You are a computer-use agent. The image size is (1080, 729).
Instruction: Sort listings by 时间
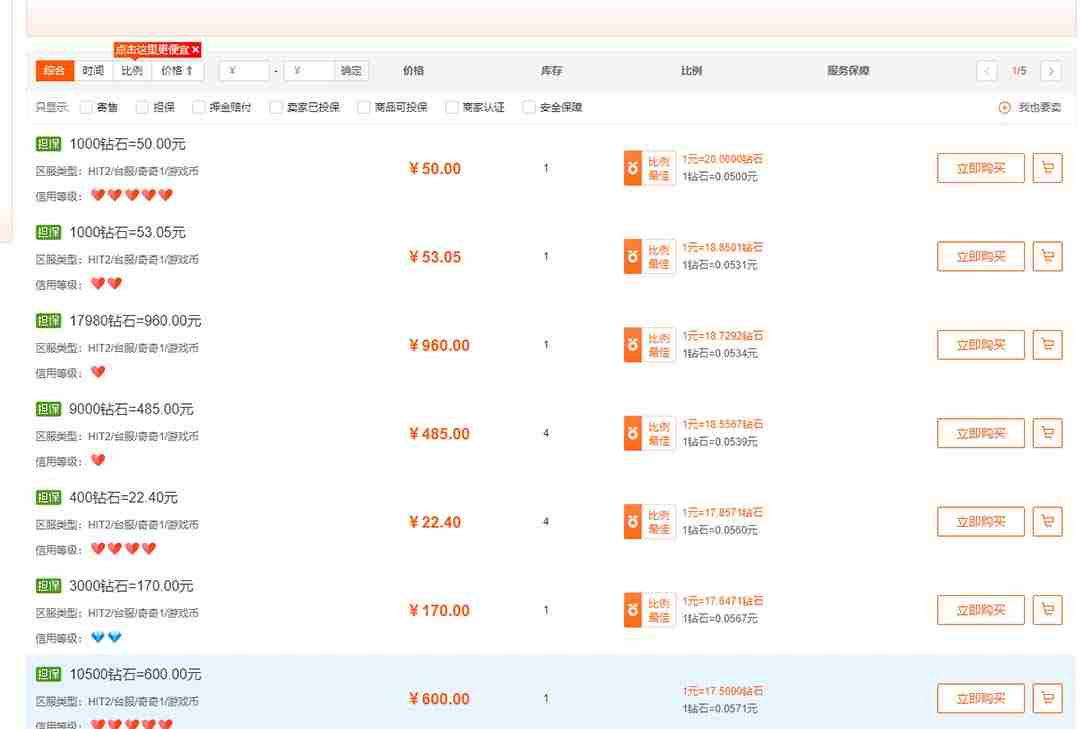tap(93, 71)
